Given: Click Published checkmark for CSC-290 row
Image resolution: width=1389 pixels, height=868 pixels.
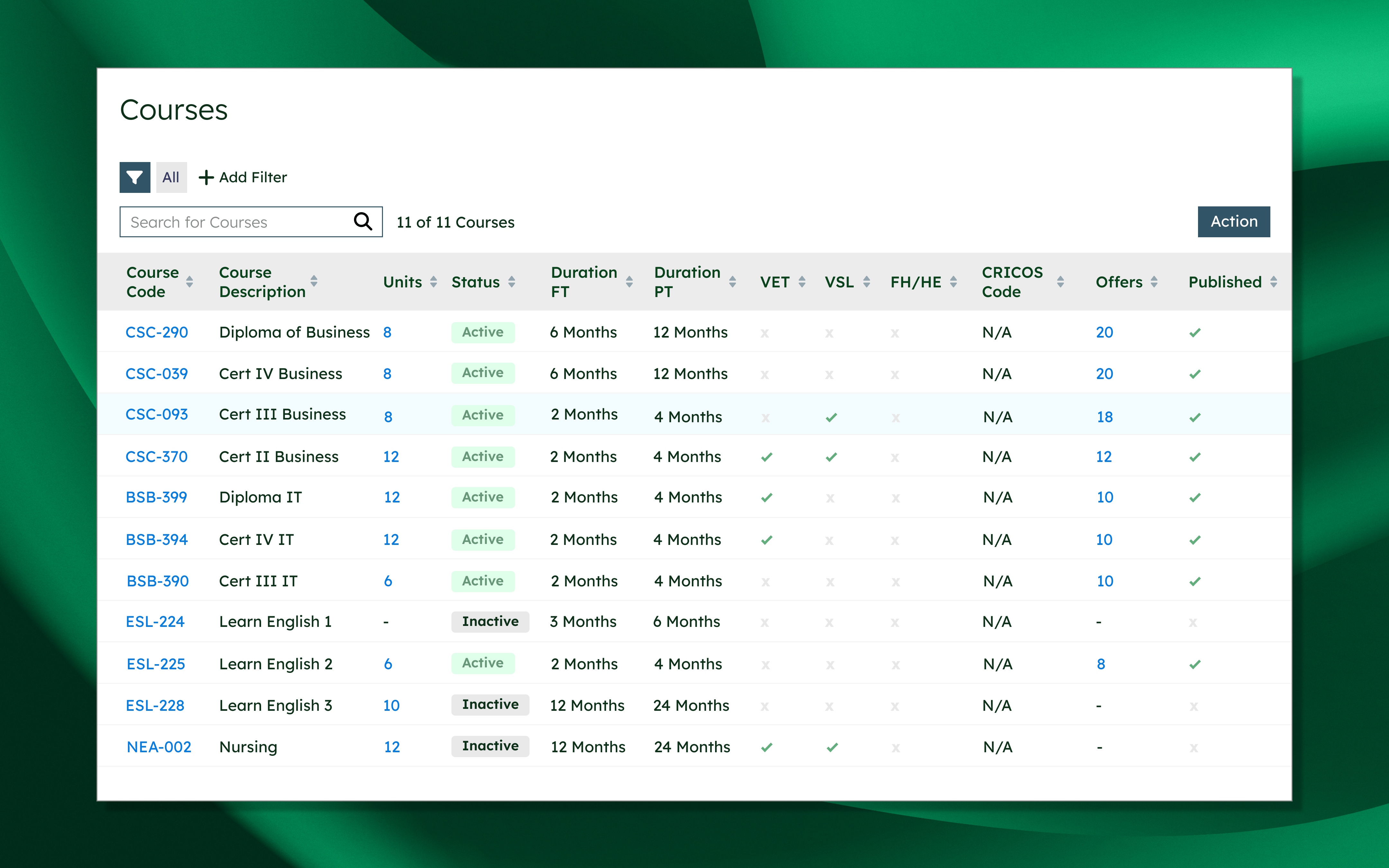Looking at the screenshot, I should pos(1195,333).
